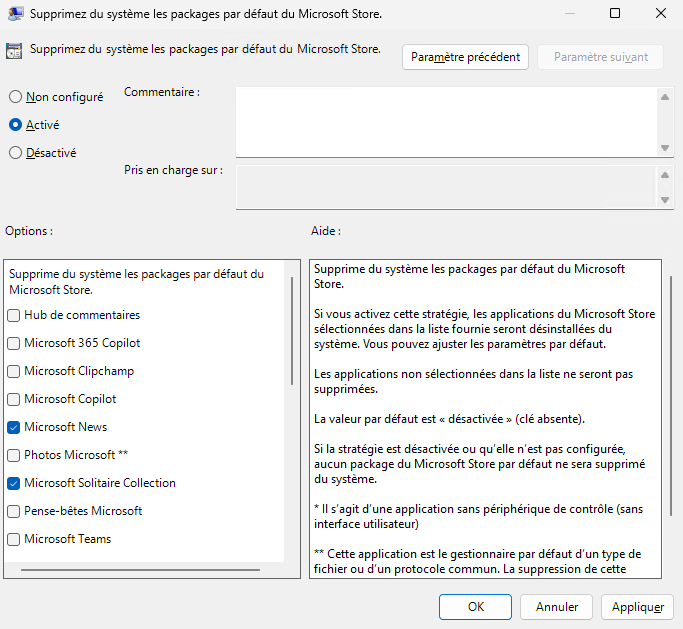The width and height of the screenshot is (683, 629).
Task: Tick the Microsoft Copilot checkbox
Action: click(14, 399)
